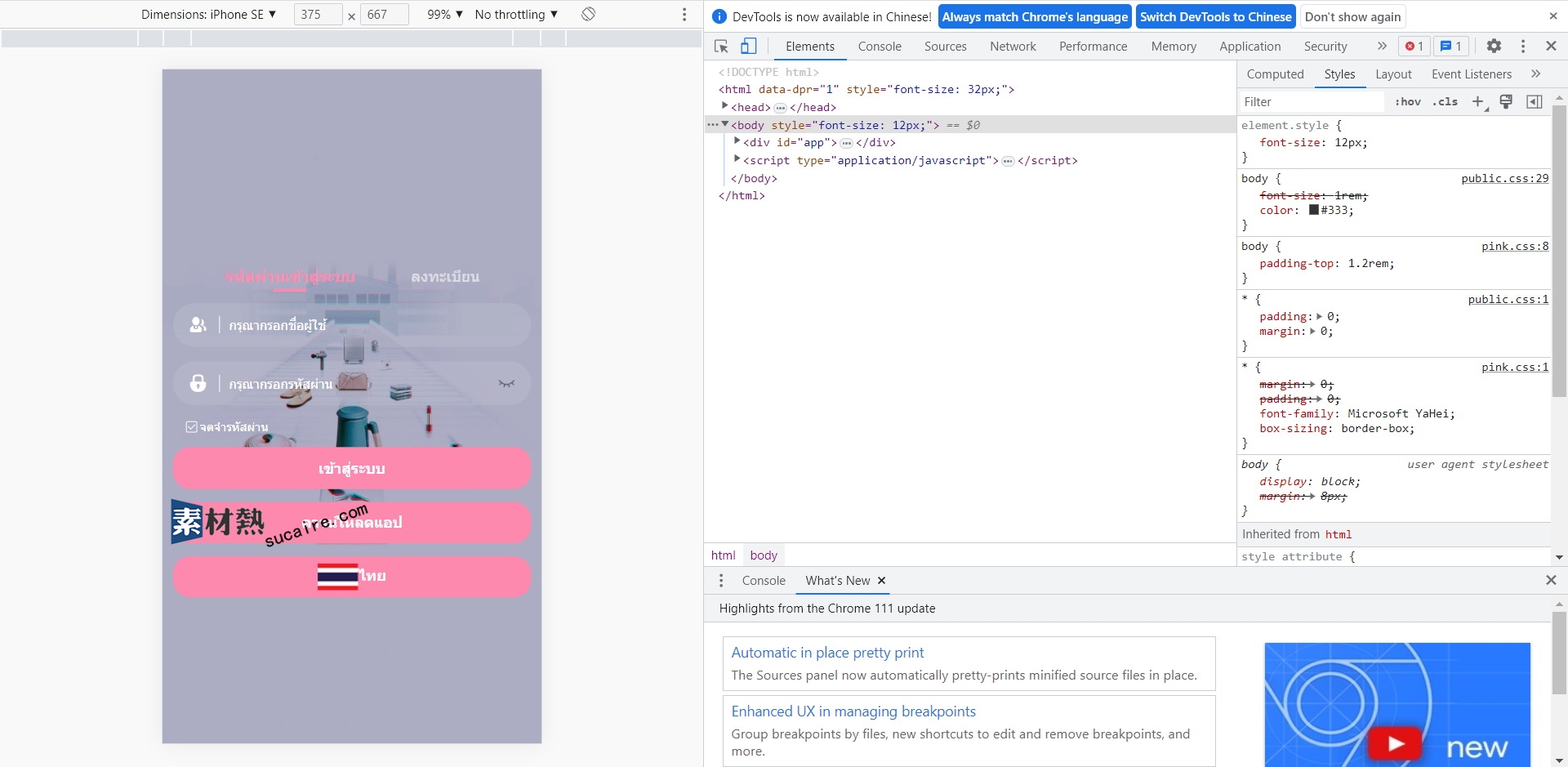Open drawer kebab menu
The image size is (1568, 767).
tap(721, 581)
